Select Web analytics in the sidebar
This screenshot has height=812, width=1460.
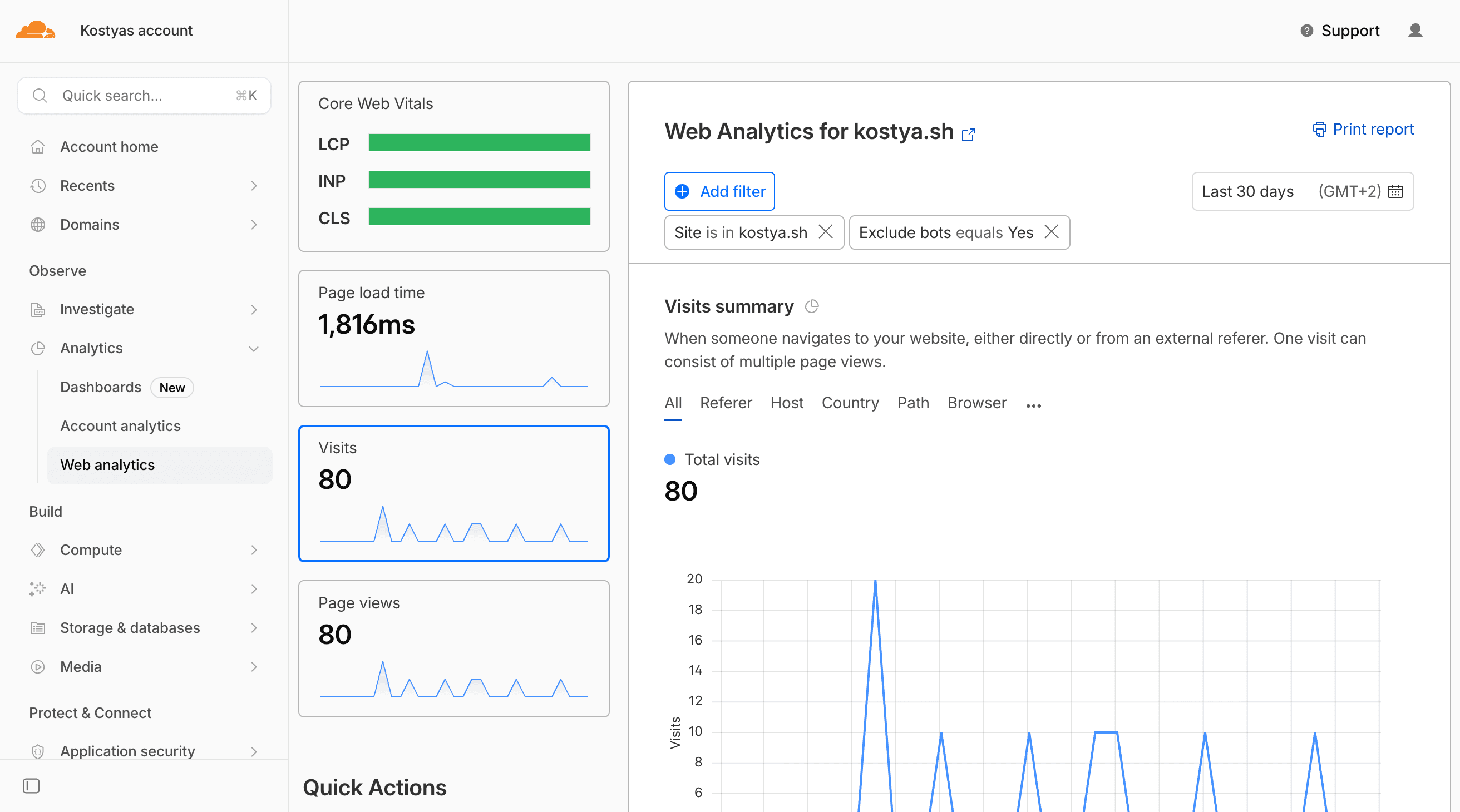click(x=159, y=464)
